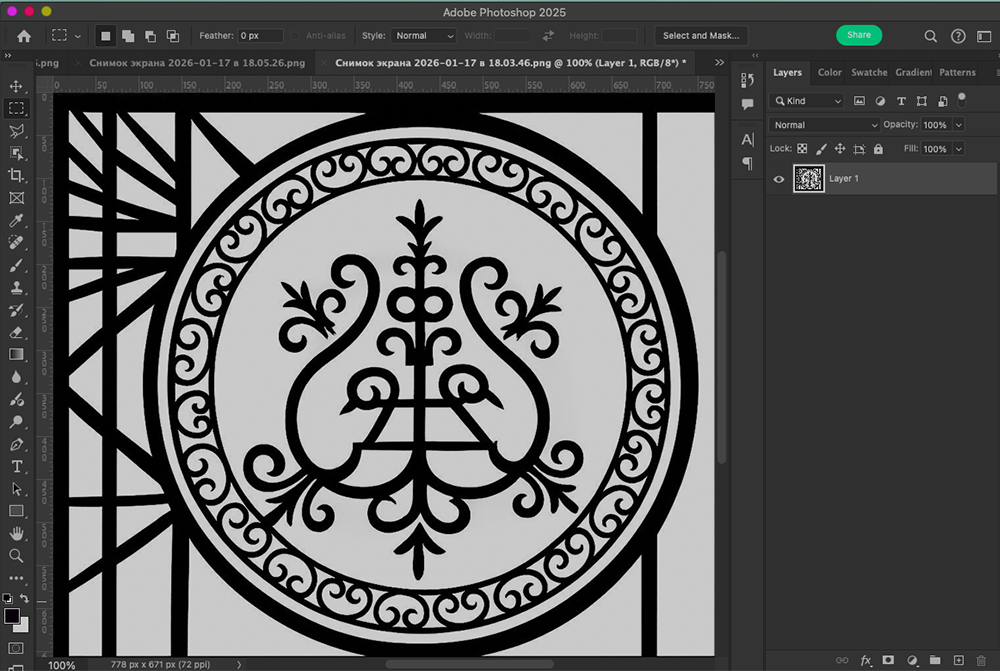
Task: Open the Fill slider dropdown
Action: pos(959,149)
